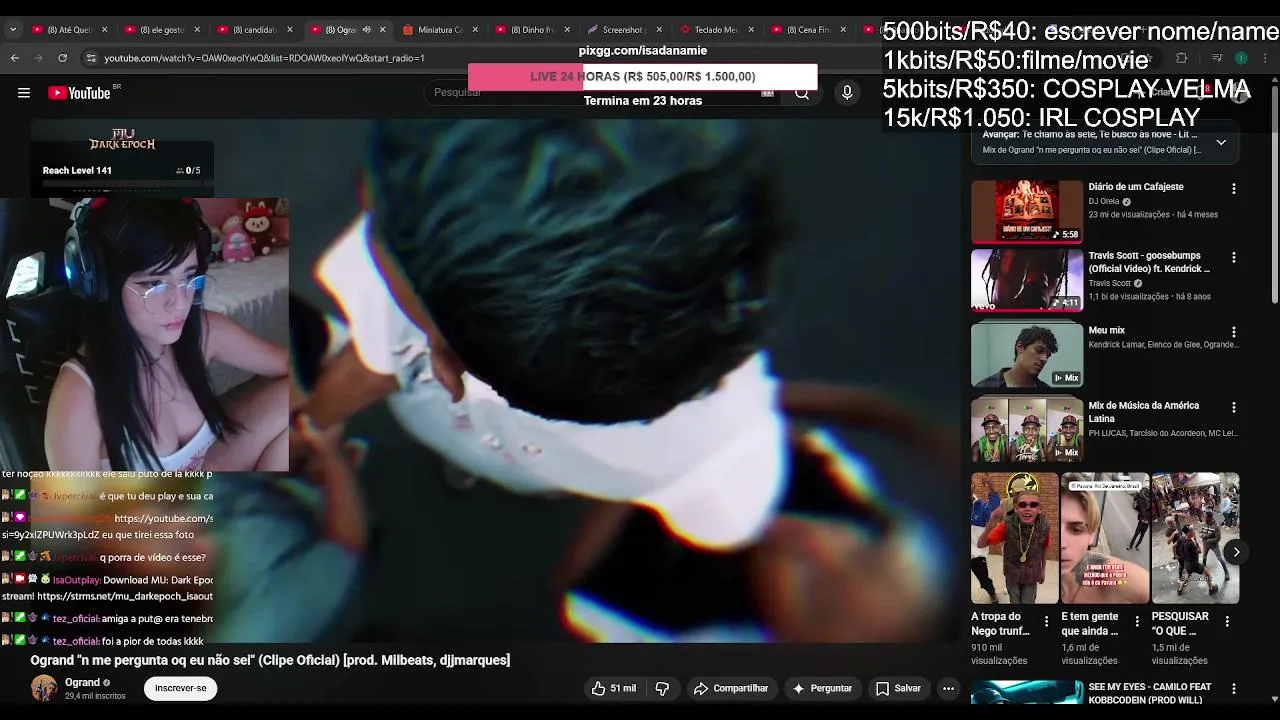Switch to the Teclado Mec browser tab
The image size is (1280, 720).
[716, 30]
